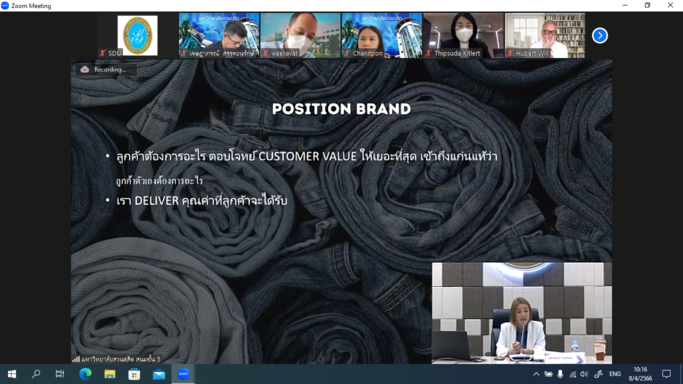Viewport: 683px width, 384px height.
Task: Select Thipsuda Kitlert's video thumbnail
Action: click(x=463, y=36)
